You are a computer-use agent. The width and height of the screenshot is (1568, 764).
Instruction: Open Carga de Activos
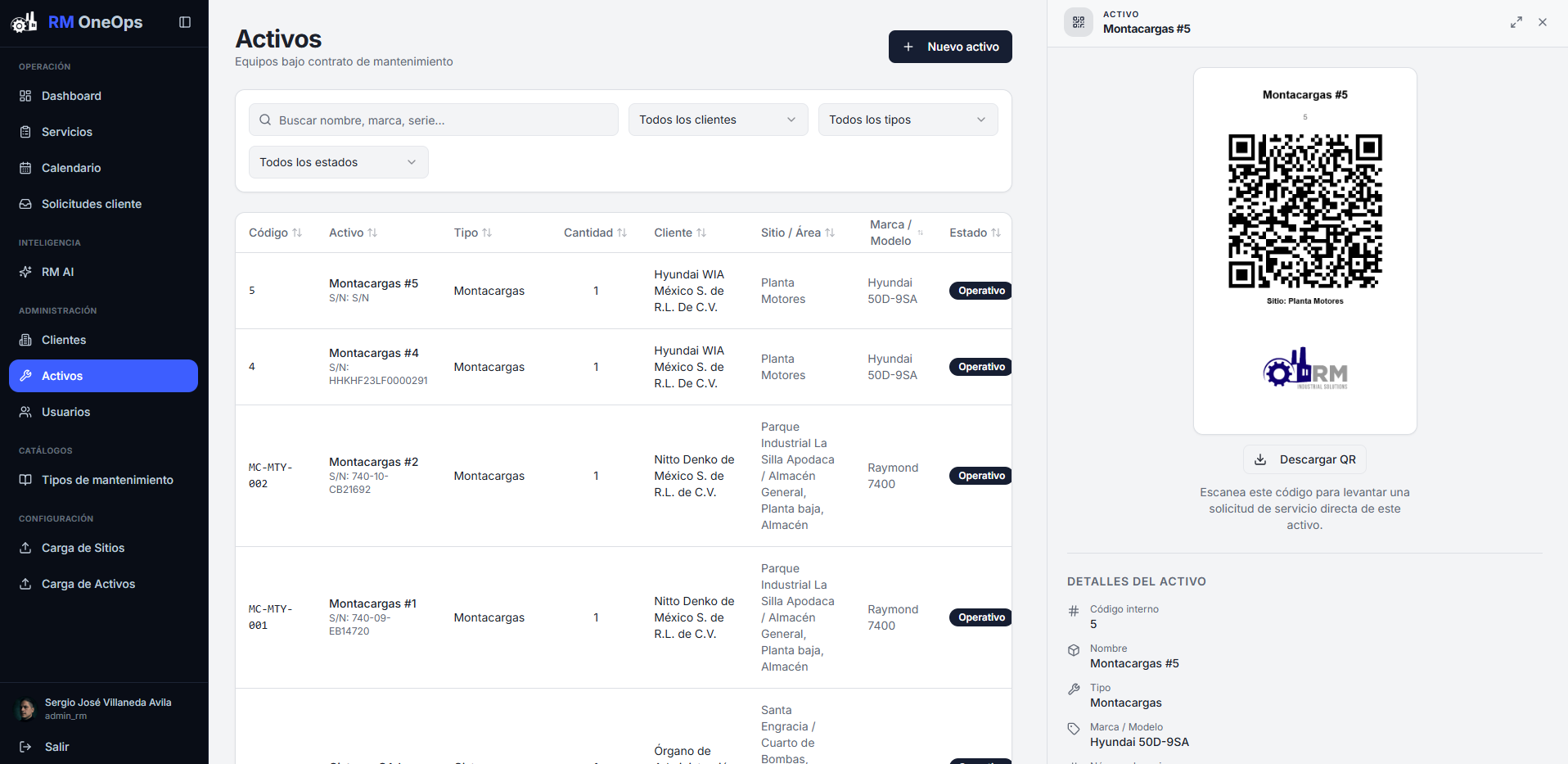(x=103, y=584)
